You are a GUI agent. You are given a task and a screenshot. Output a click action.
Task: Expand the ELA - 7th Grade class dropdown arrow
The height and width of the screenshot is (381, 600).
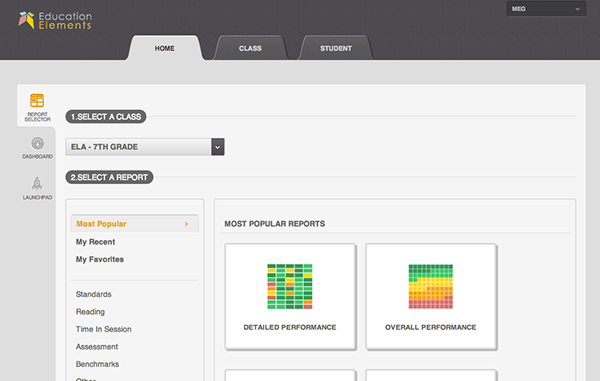(218, 147)
